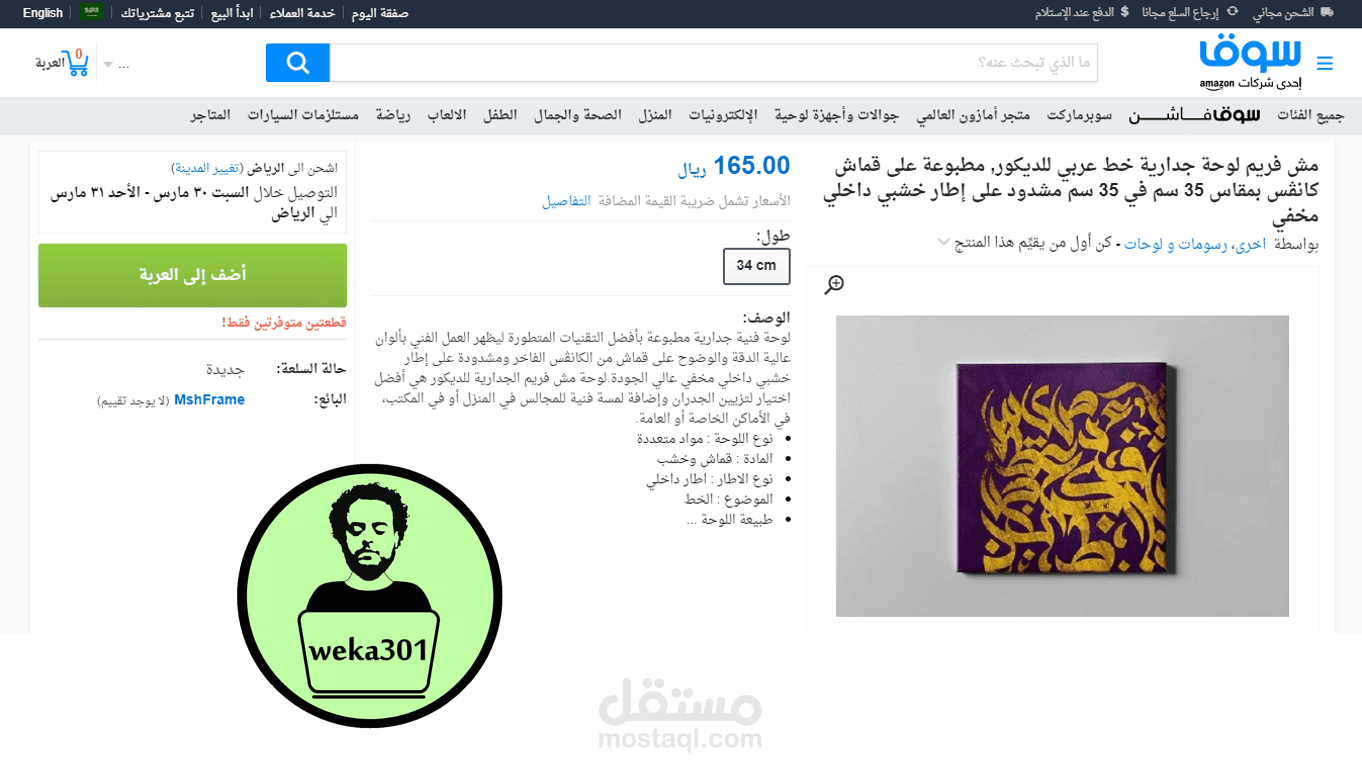The height and width of the screenshot is (768, 1362).
Task: Open the جميع الفئات menu
Action: tap(1310, 116)
